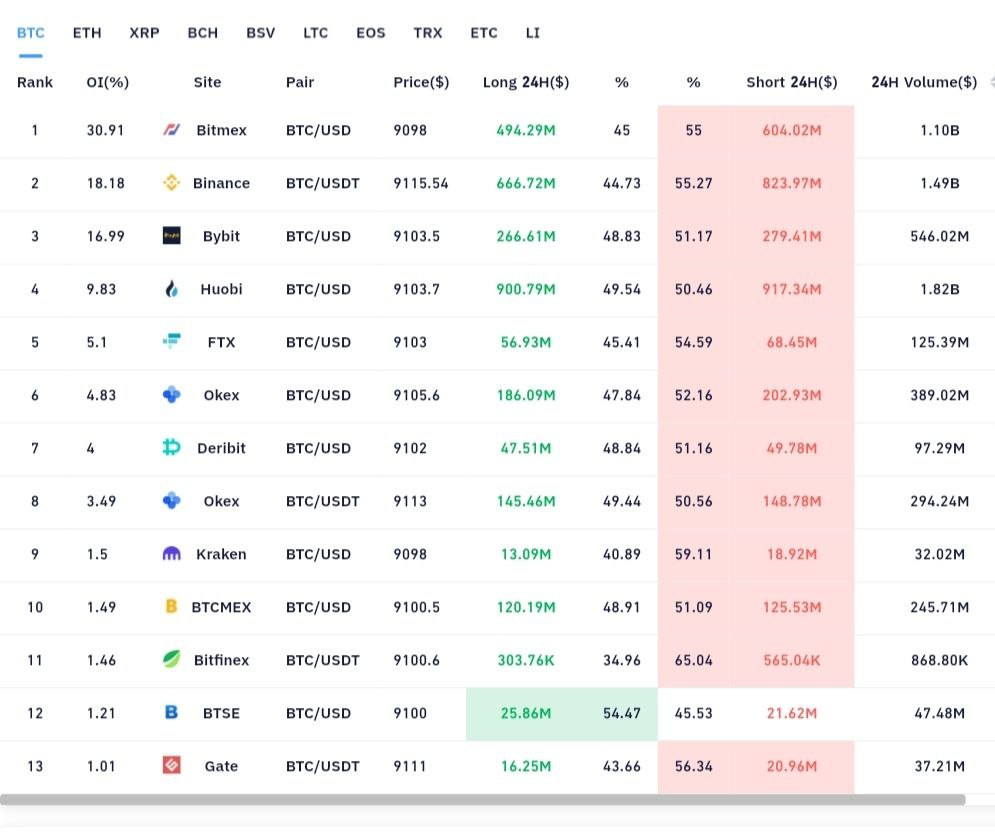Click Bybit OI value 16.99
This screenshot has width=995, height=833.
point(105,236)
